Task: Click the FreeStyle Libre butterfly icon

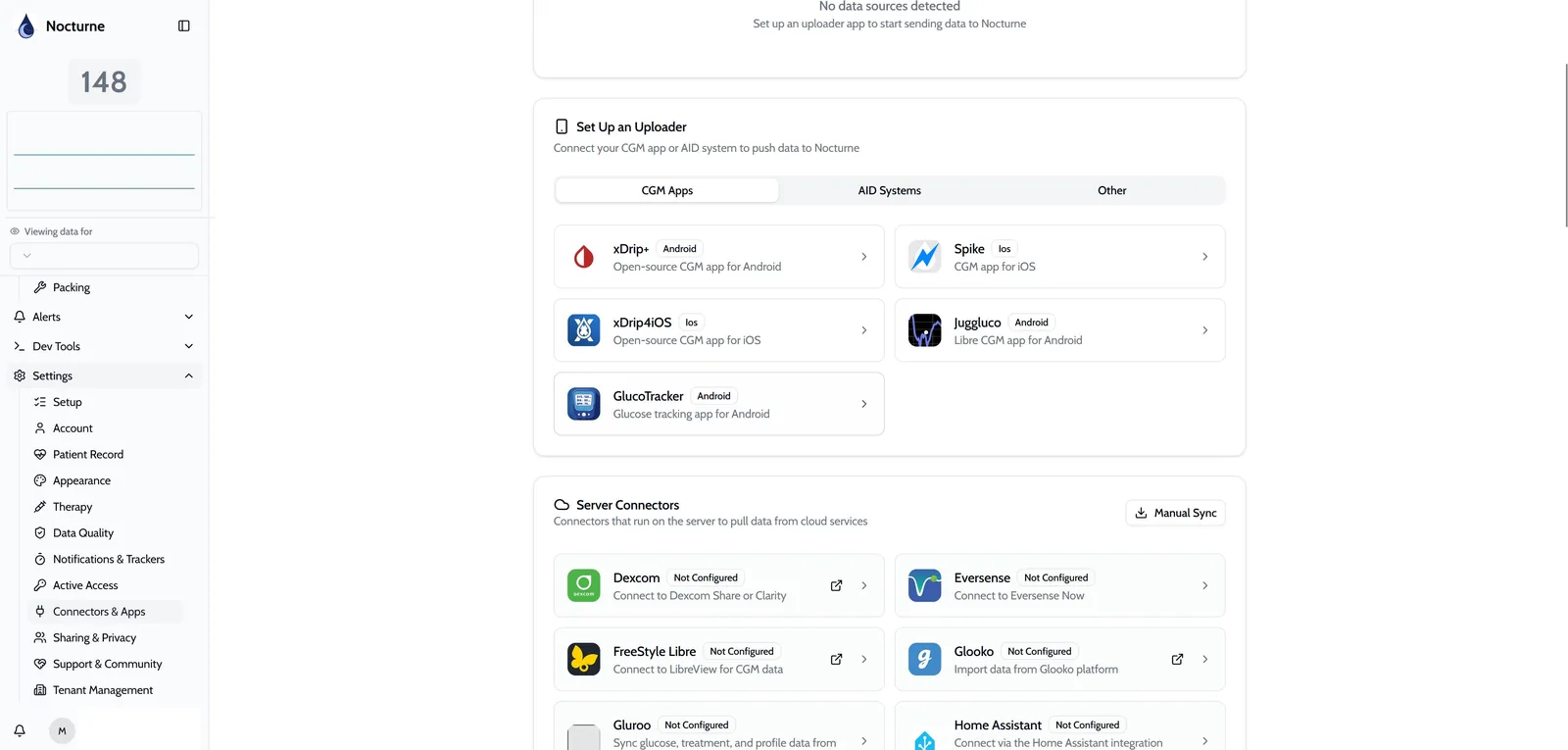Action: click(x=584, y=659)
